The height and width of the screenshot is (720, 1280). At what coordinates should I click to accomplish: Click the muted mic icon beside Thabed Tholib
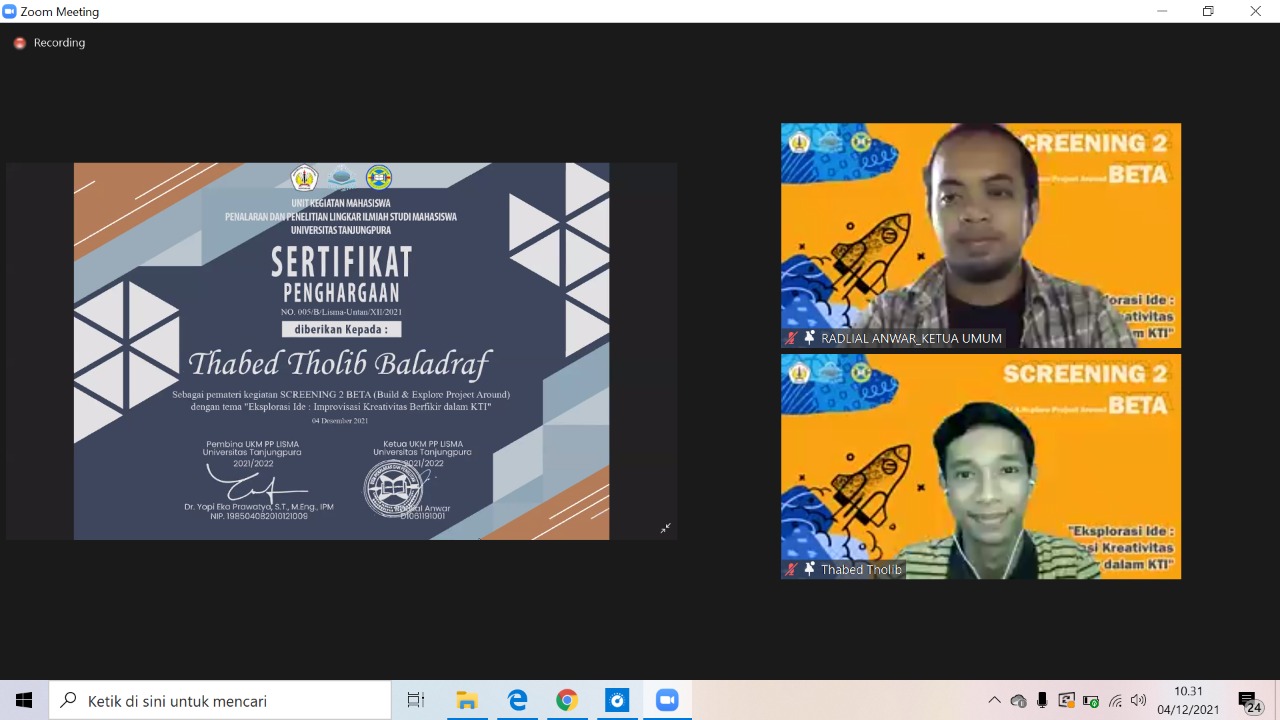792,569
